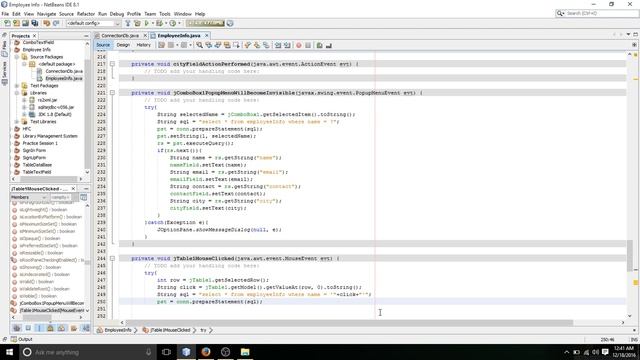Click the editor horizontal scrollbar
Viewport: 640px width, 360px height.
pyautogui.click(x=349, y=322)
